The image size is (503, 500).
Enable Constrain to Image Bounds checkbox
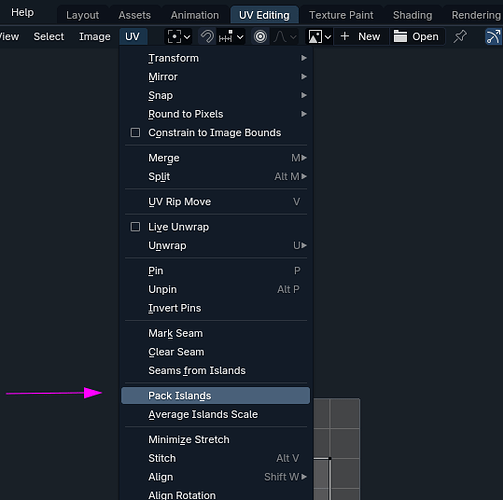(x=135, y=133)
